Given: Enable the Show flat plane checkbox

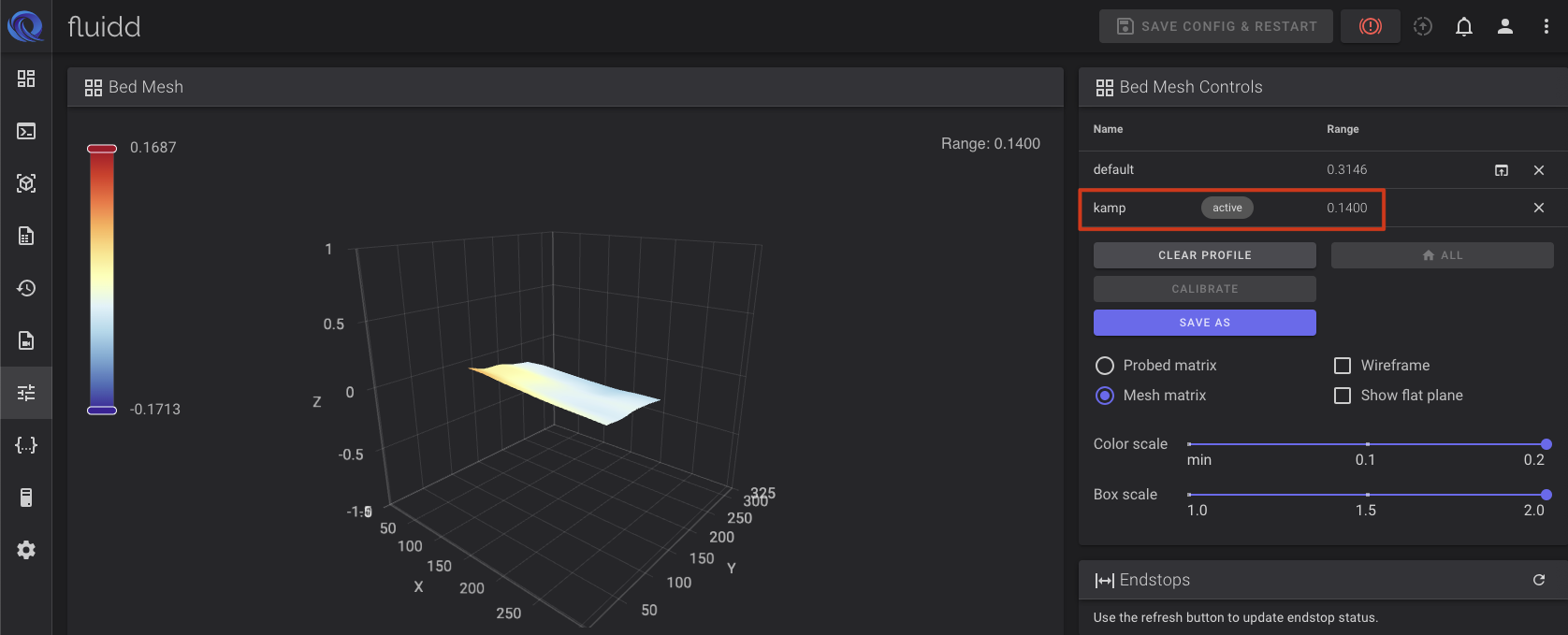Looking at the screenshot, I should 1343,396.
